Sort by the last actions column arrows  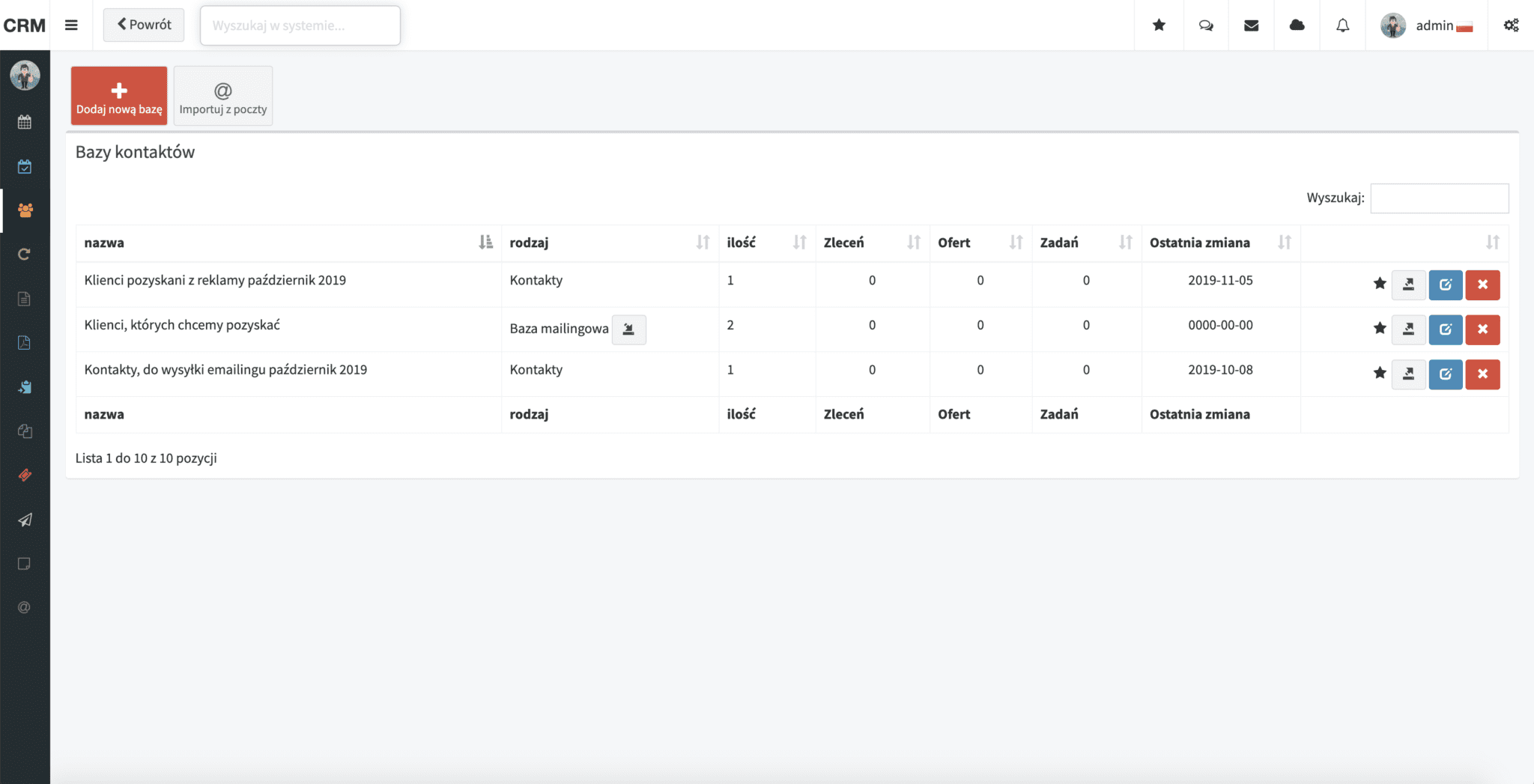click(x=1492, y=243)
